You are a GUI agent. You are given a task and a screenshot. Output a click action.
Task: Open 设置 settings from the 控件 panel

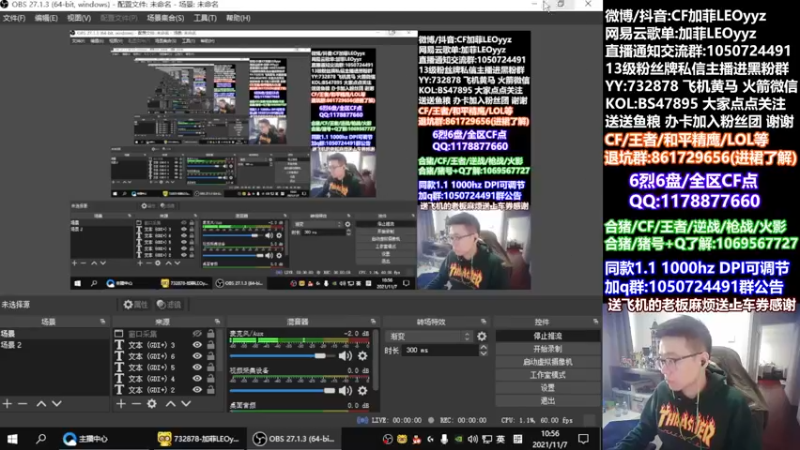tap(547, 388)
